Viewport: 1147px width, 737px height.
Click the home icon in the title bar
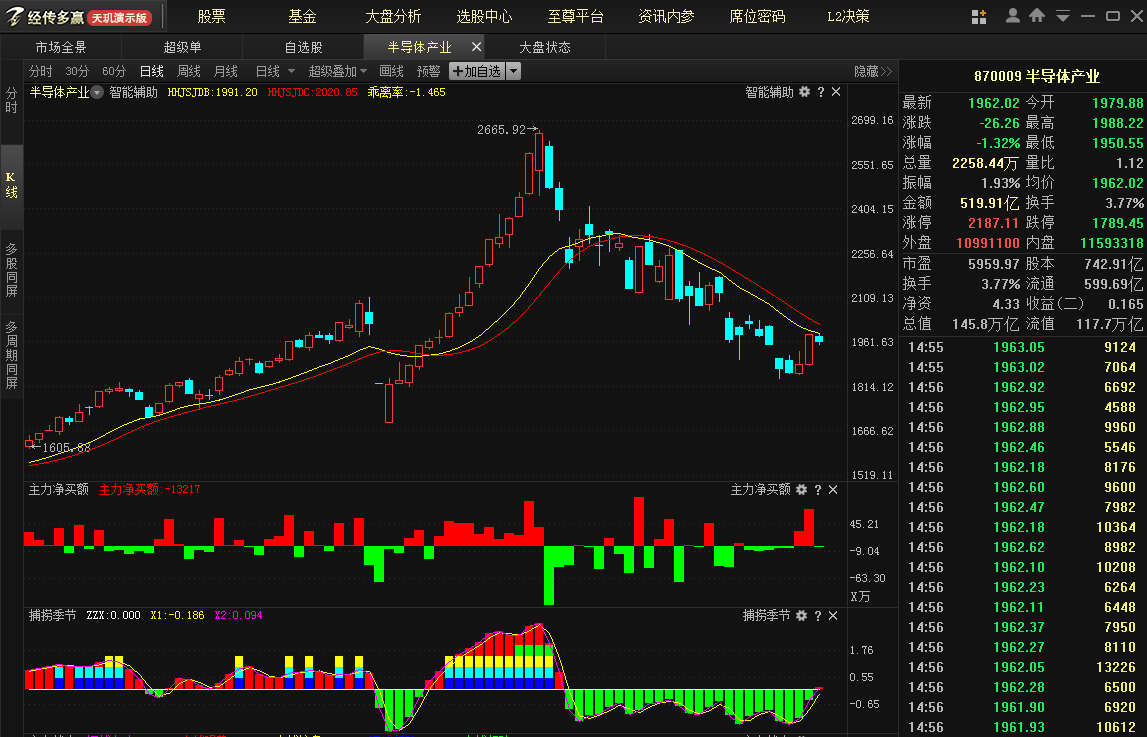pos(1037,16)
